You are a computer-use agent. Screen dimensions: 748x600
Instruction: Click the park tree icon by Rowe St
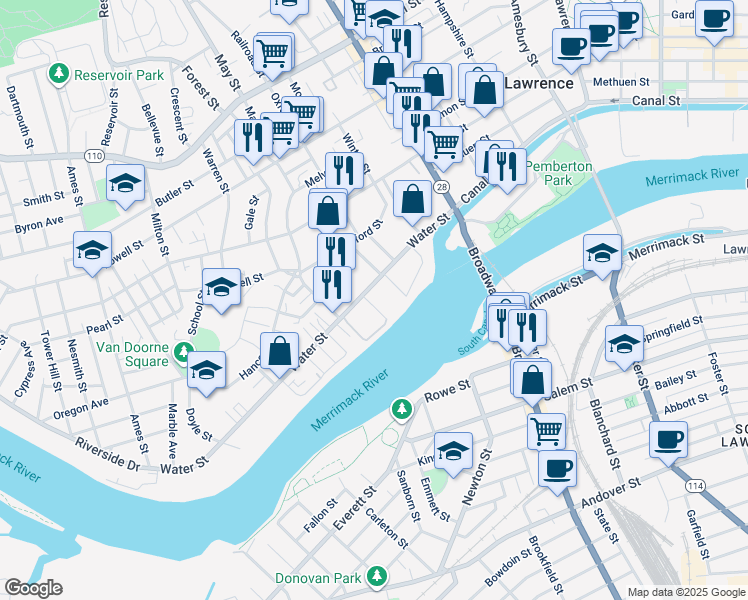pyautogui.click(x=402, y=410)
